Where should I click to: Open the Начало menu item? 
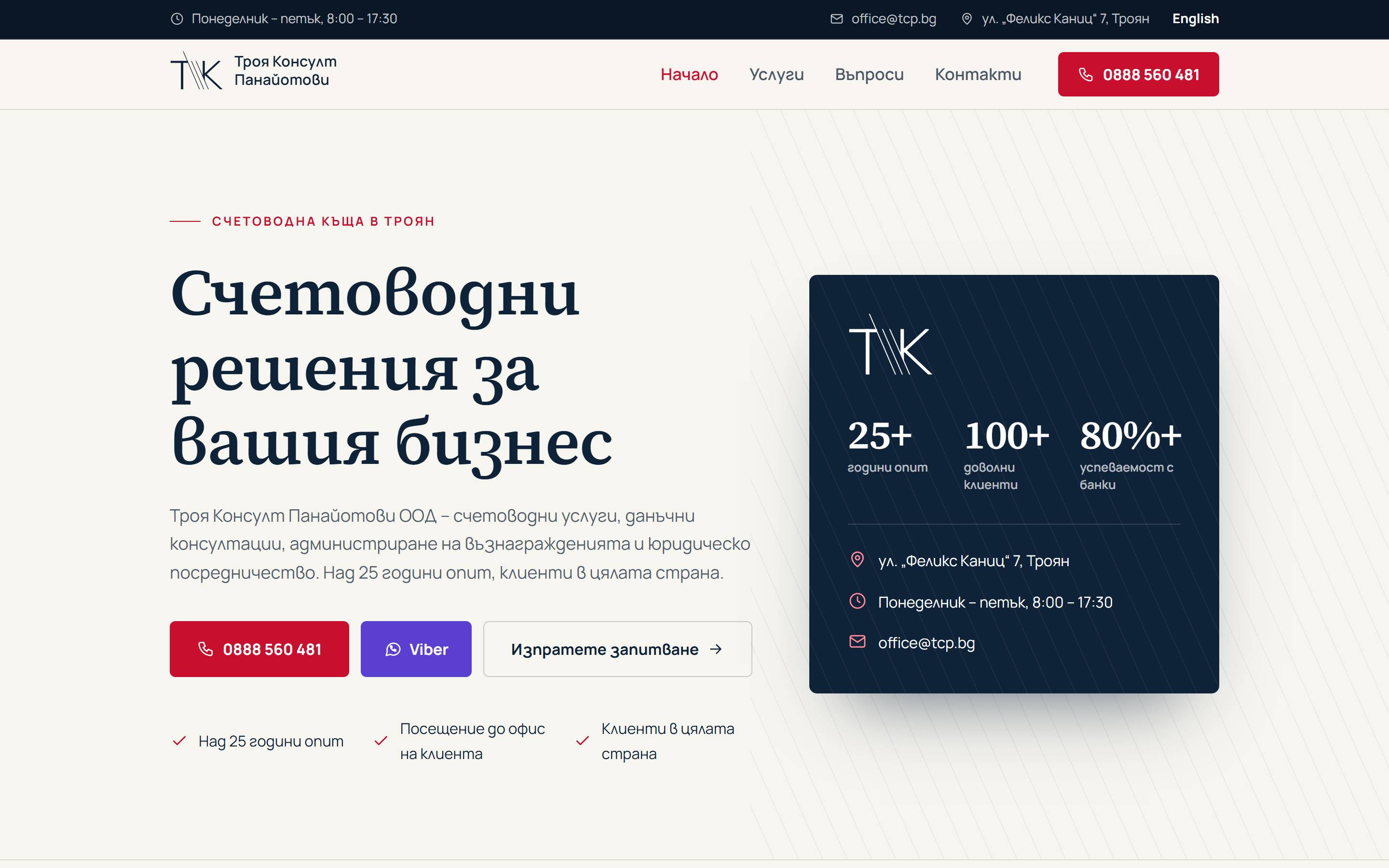tap(689, 74)
